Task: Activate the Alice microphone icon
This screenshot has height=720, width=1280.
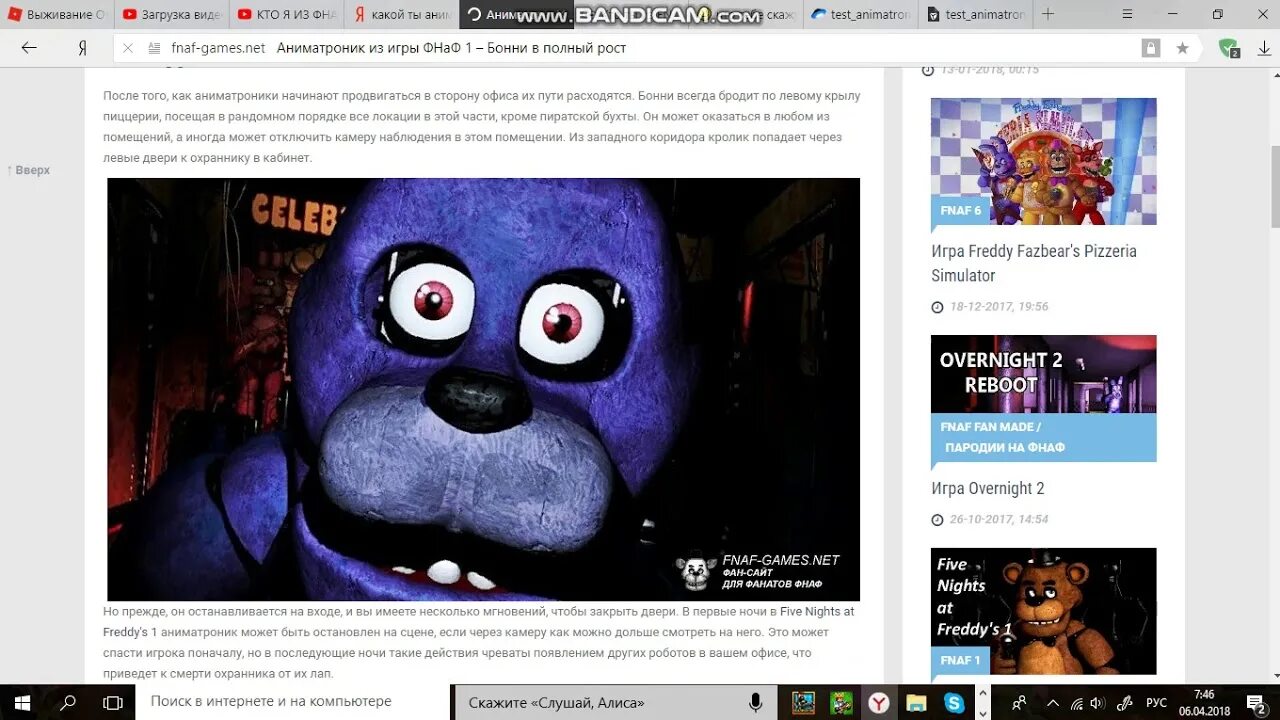Action: coord(756,703)
